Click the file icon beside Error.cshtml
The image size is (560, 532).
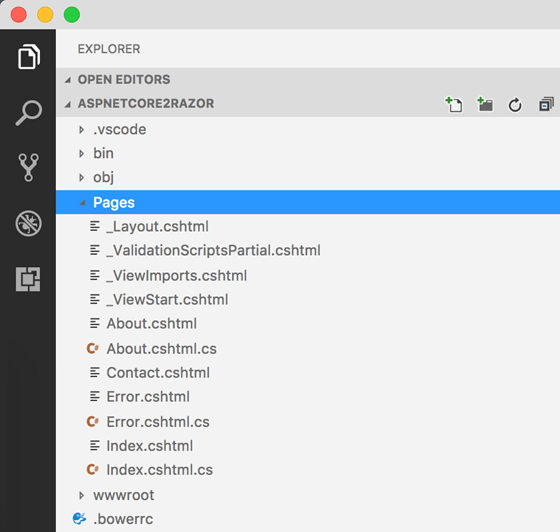(95, 397)
